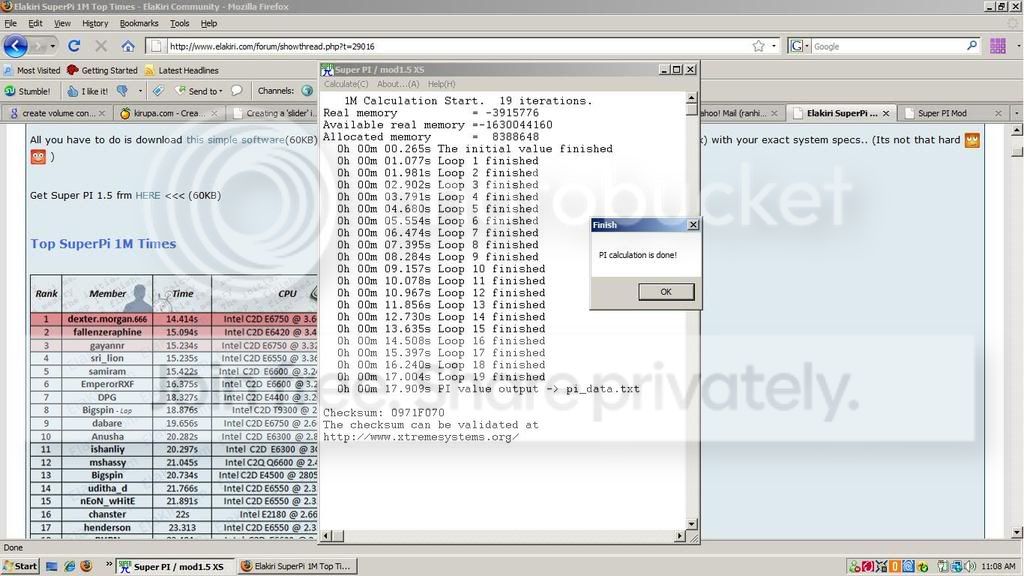Click OK in the Finish dialog

665,292
